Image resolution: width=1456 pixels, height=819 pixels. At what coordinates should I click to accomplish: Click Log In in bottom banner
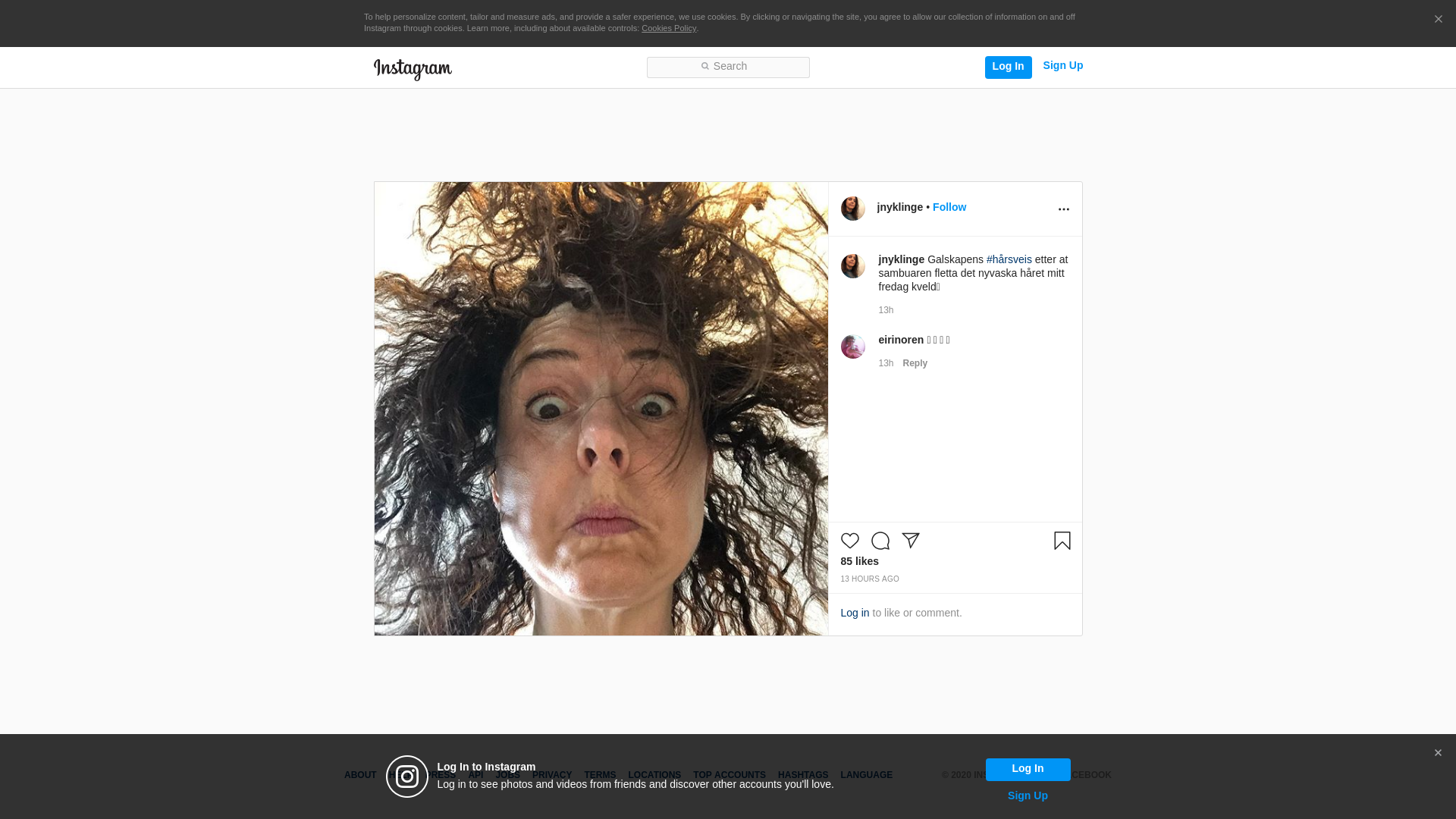pyautogui.click(x=1028, y=769)
